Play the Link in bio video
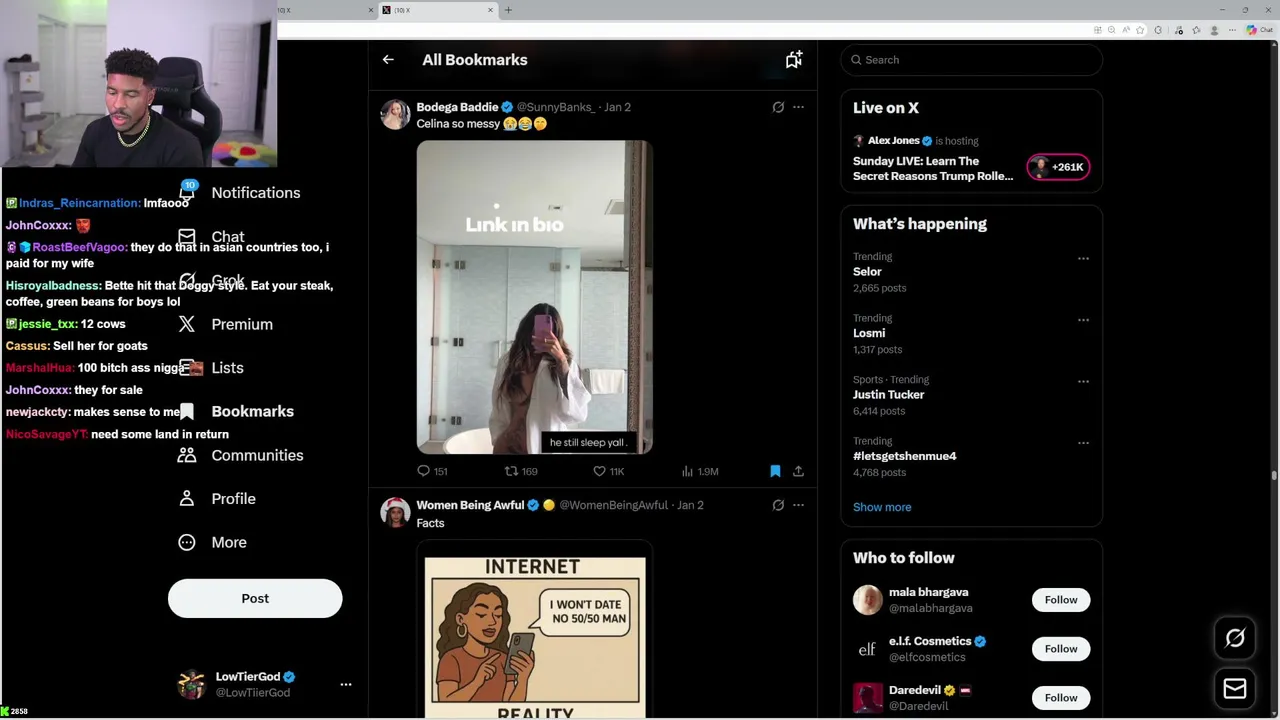The height and width of the screenshot is (720, 1280). coord(534,297)
